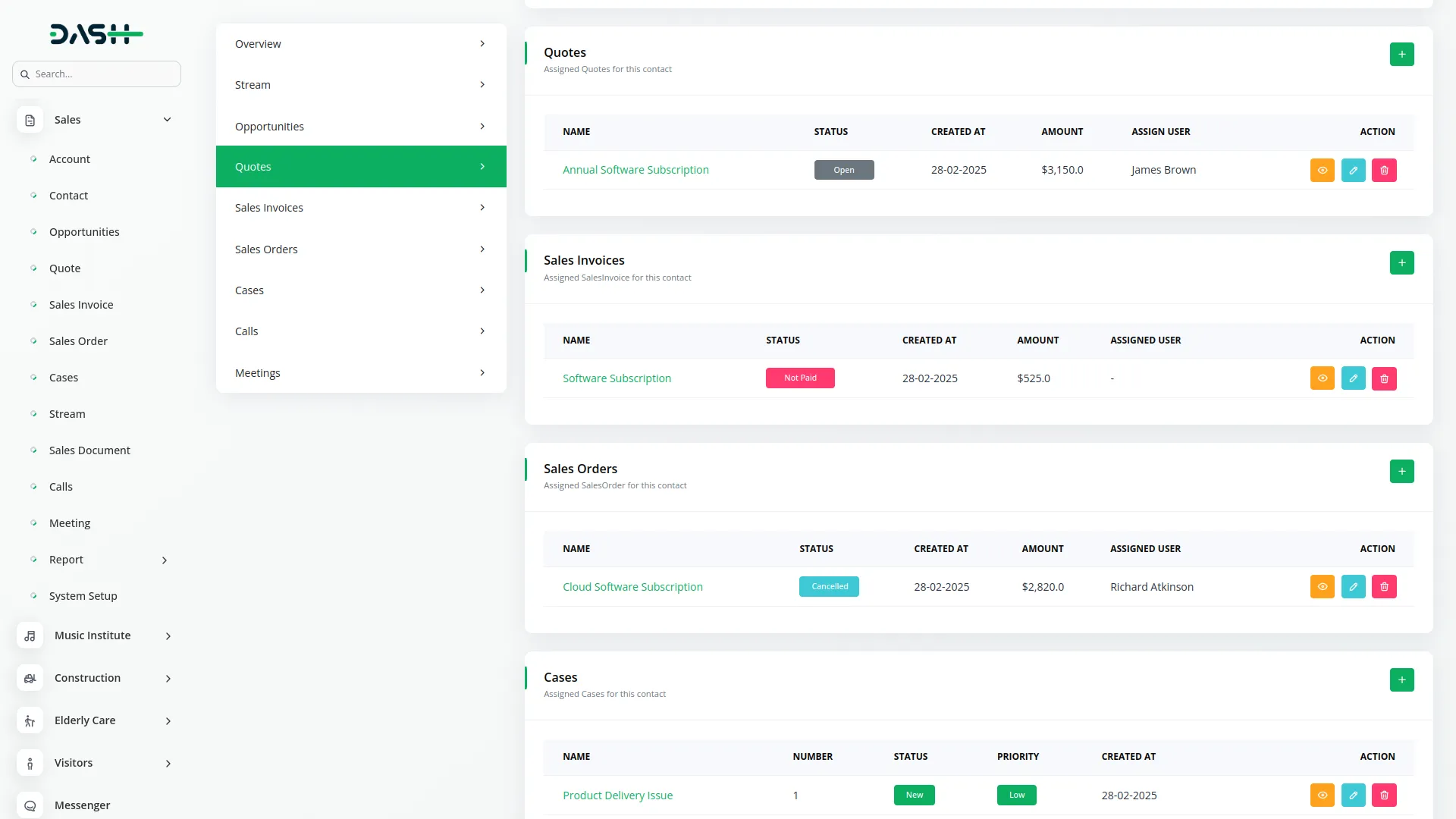Open Product Delivery Issue case link
The width and height of the screenshot is (1456, 819).
click(617, 795)
